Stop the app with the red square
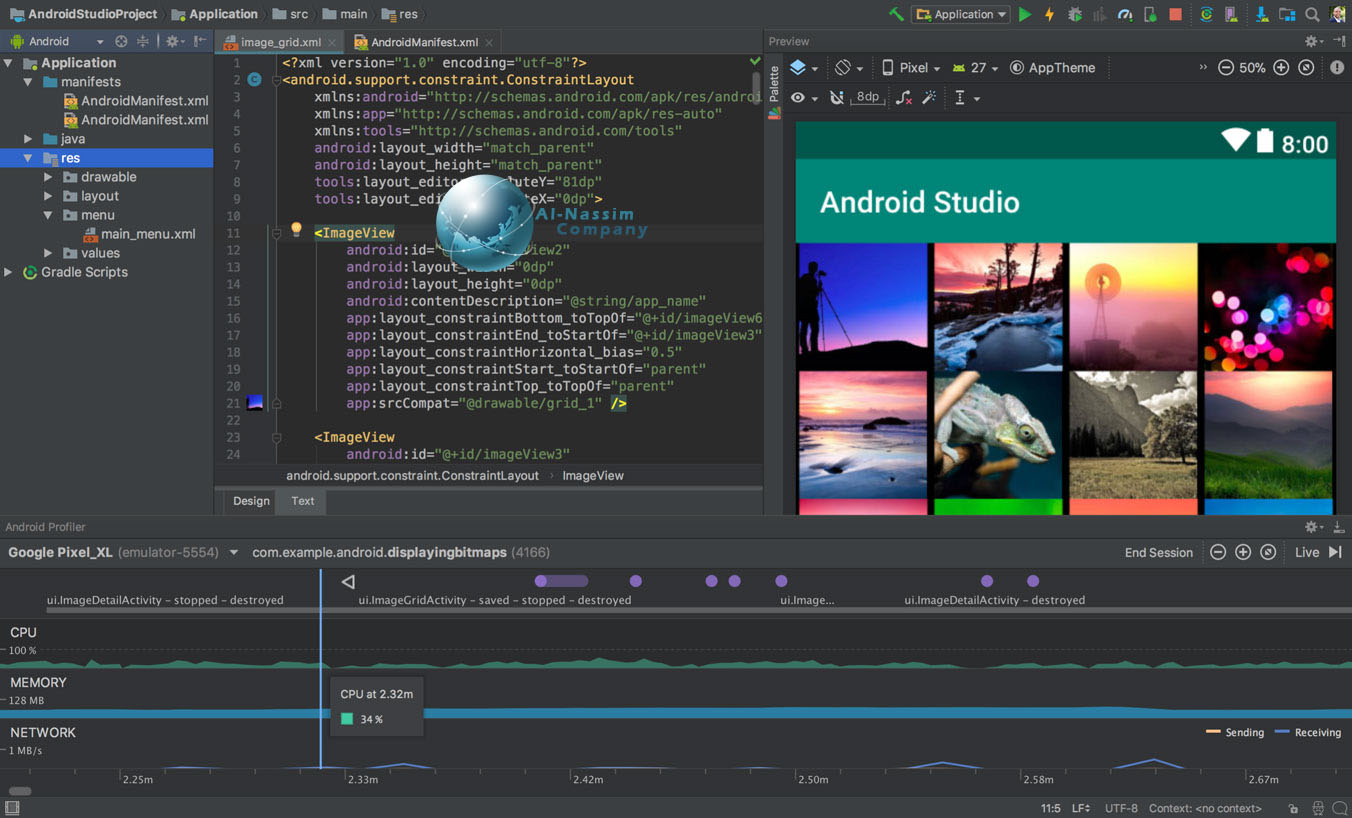This screenshot has width=1352, height=818. click(1176, 14)
